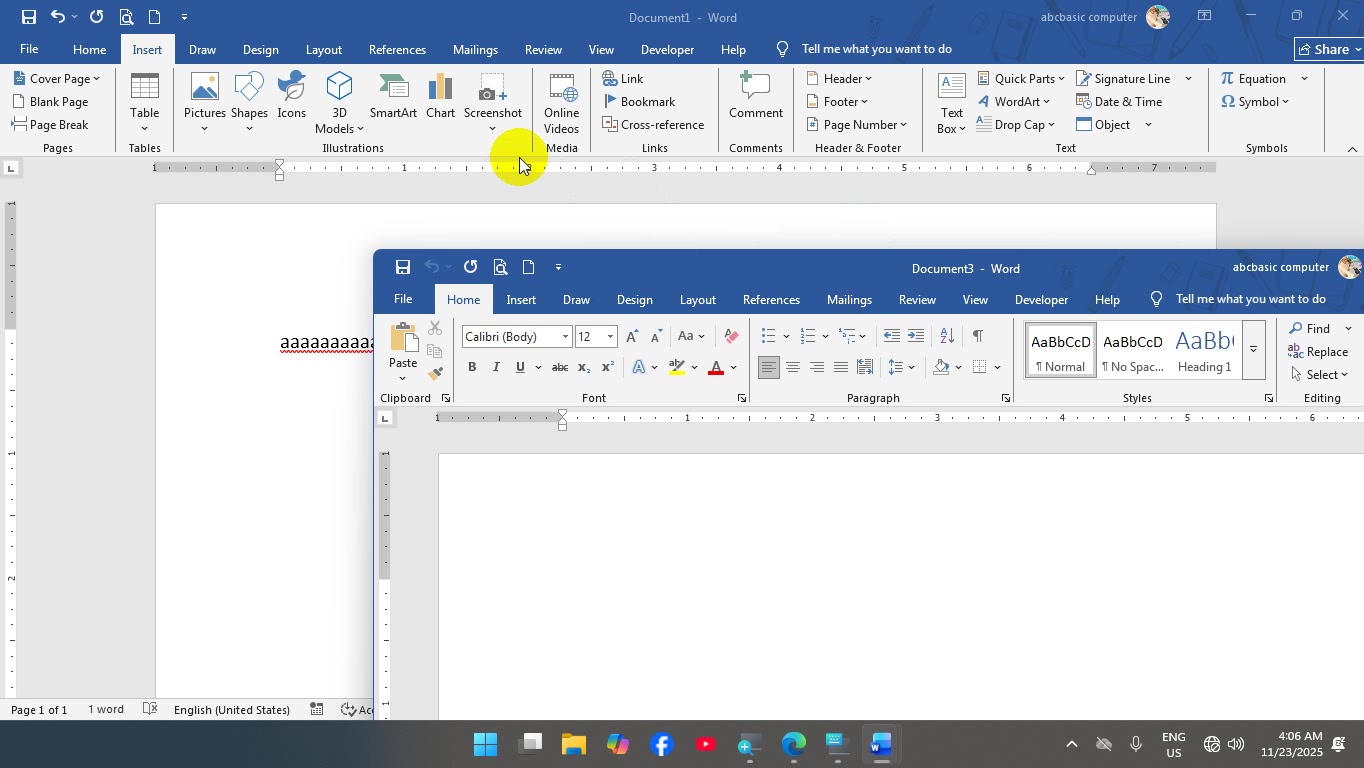Launch Microsoft Edge from the taskbar
This screenshot has height=768, width=1364.
coord(793,745)
